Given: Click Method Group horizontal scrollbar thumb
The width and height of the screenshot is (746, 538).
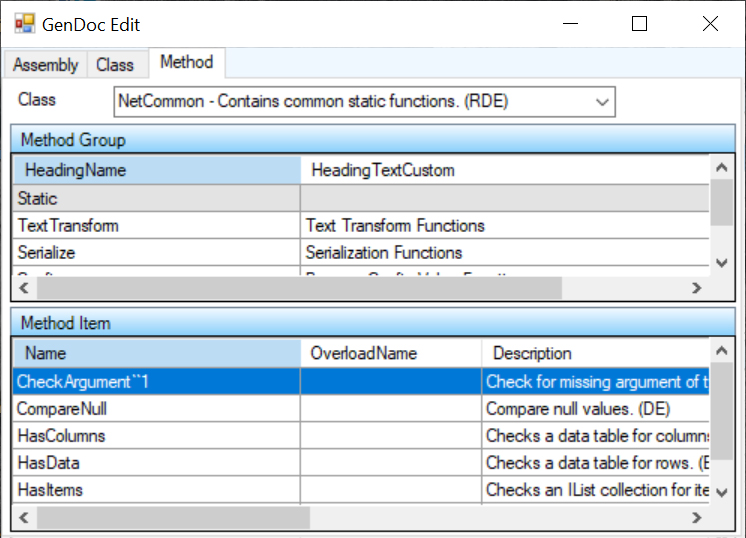Looking at the screenshot, I should (299, 288).
